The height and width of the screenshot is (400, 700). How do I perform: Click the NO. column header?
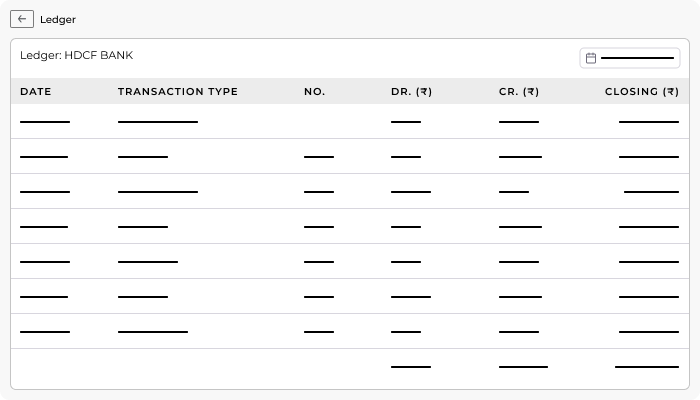point(315,92)
